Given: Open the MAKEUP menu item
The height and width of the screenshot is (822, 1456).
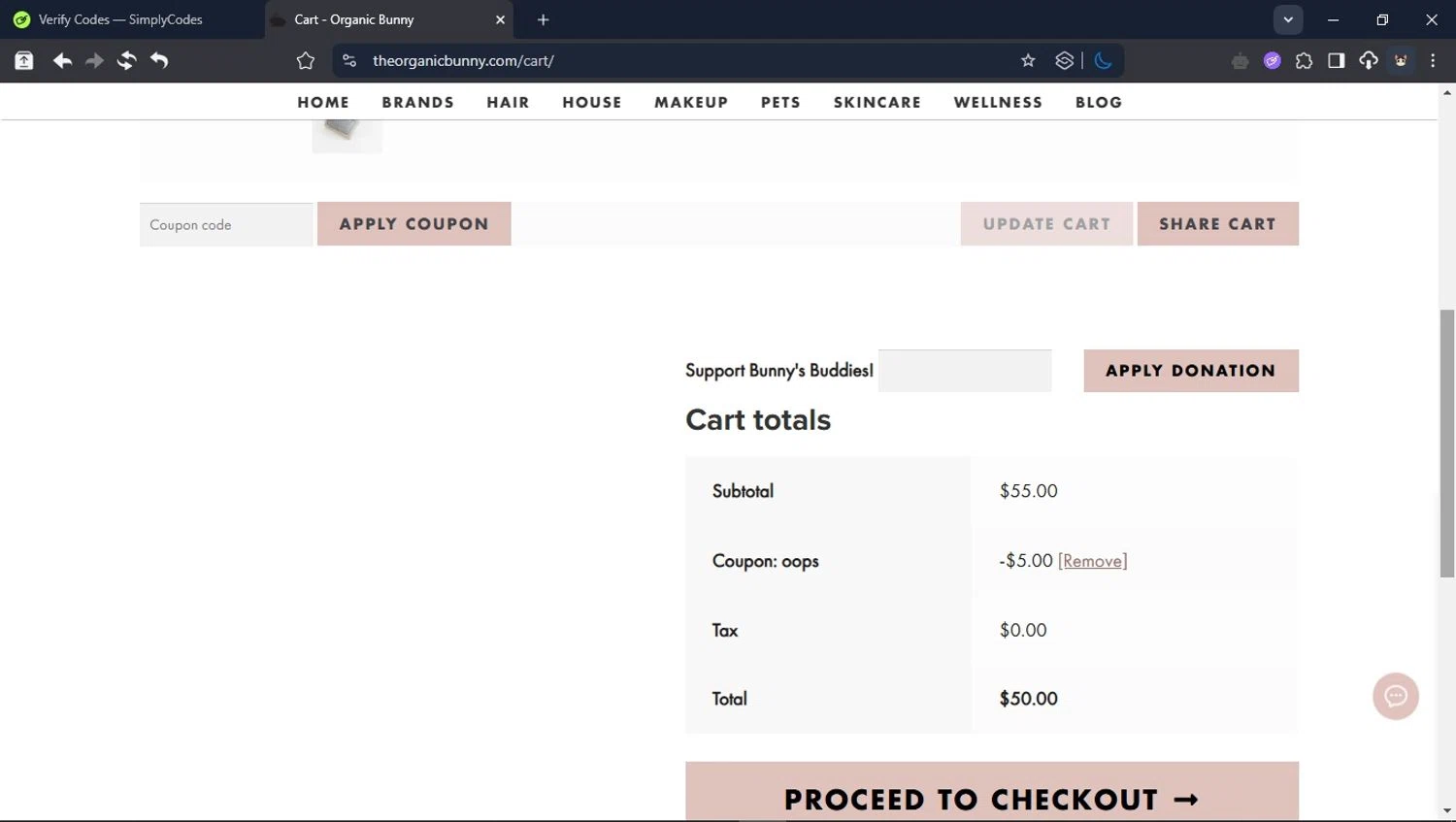Looking at the screenshot, I should (691, 102).
